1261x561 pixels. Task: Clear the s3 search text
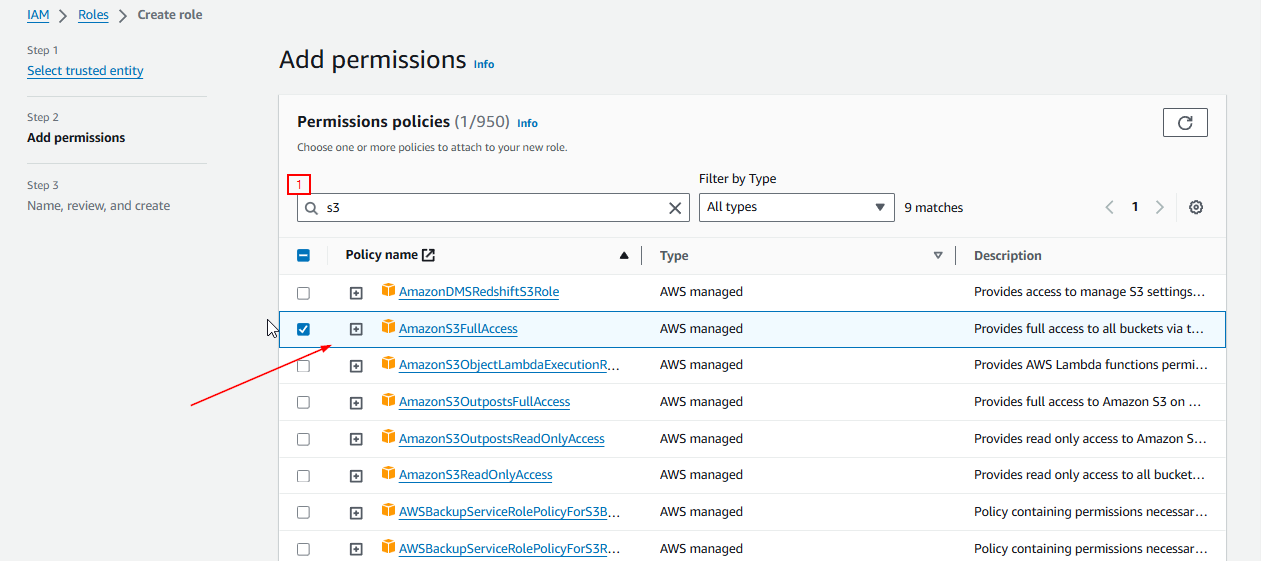pyautogui.click(x=675, y=208)
